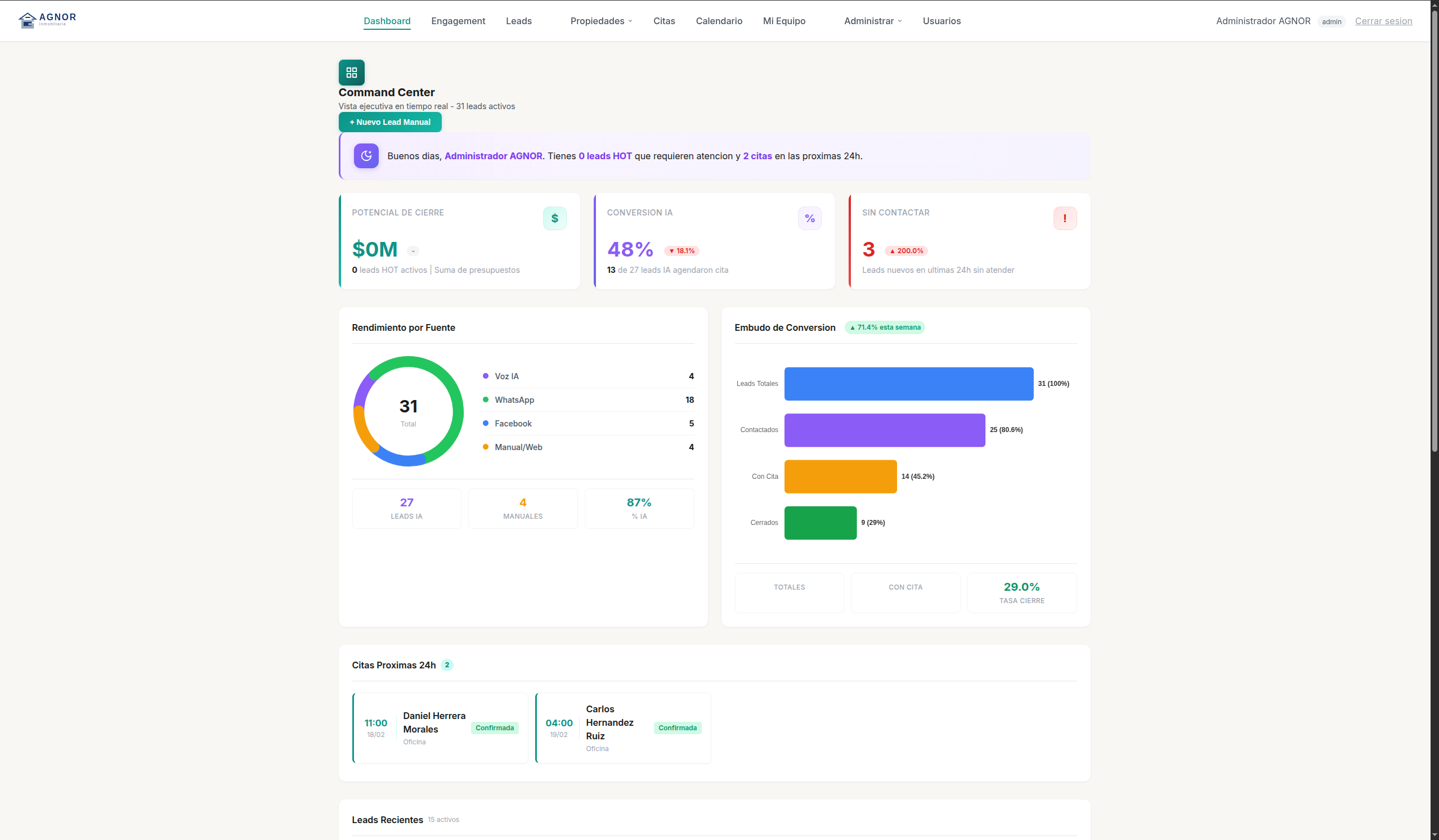Click the Facebook source row label
Screen dimensions: 1439x840
click(513, 423)
